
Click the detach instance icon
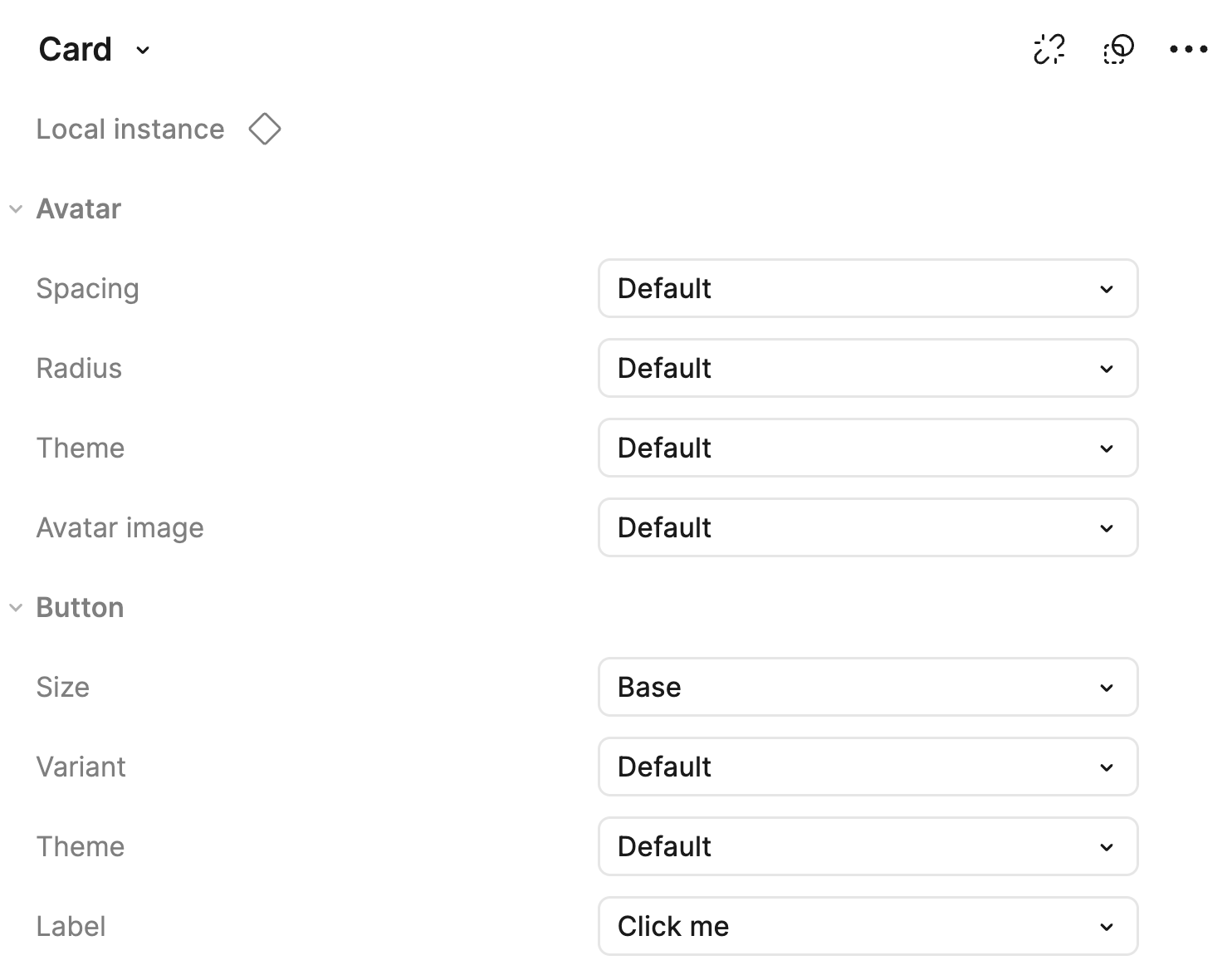click(1049, 49)
